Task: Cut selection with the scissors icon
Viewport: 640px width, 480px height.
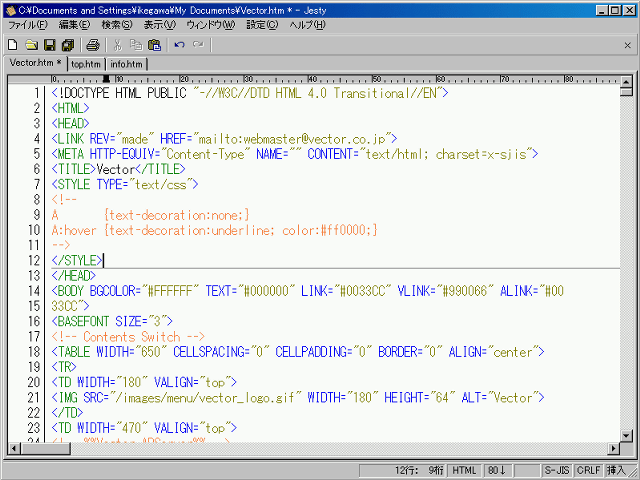Action: pyautogui.click(x=118, y=45)
